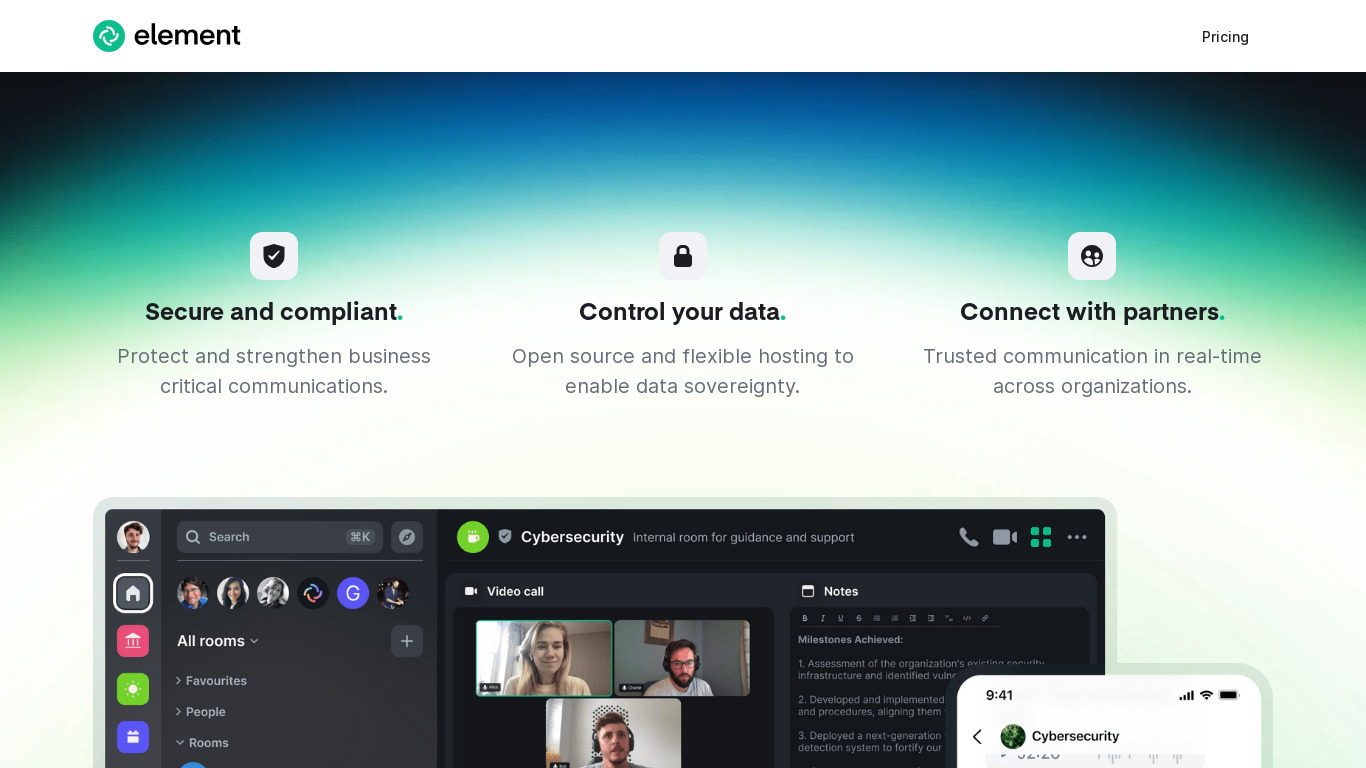Click the Cybersecurity room title
Image resolution: width=1366 pixels, height=768 pixels.
(x=572, y=537)
